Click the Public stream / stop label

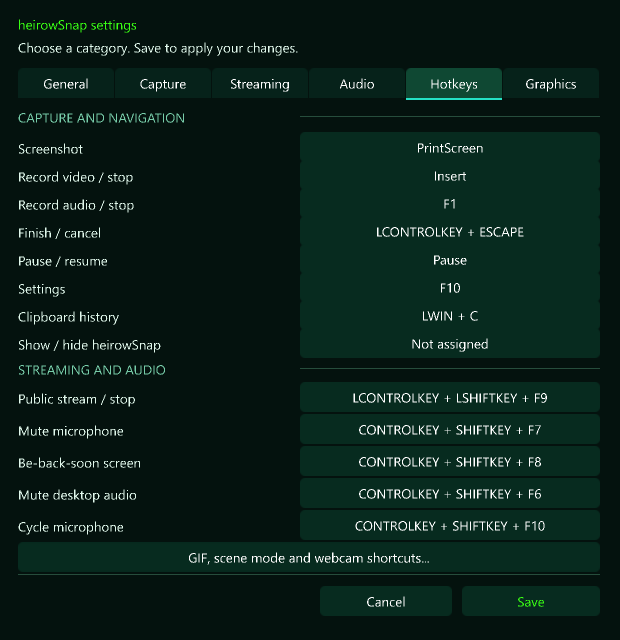click(x=76, y=399)
